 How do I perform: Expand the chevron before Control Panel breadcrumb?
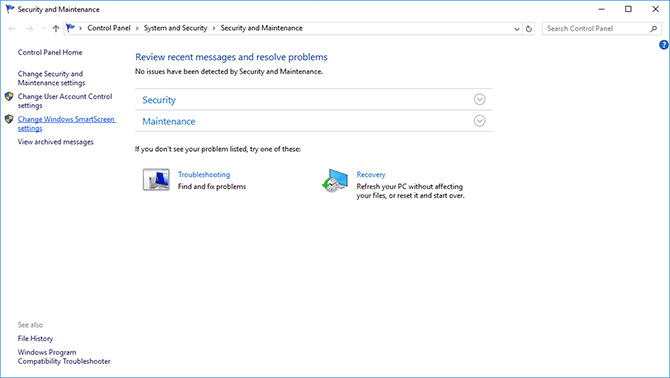tap(80, 29)
